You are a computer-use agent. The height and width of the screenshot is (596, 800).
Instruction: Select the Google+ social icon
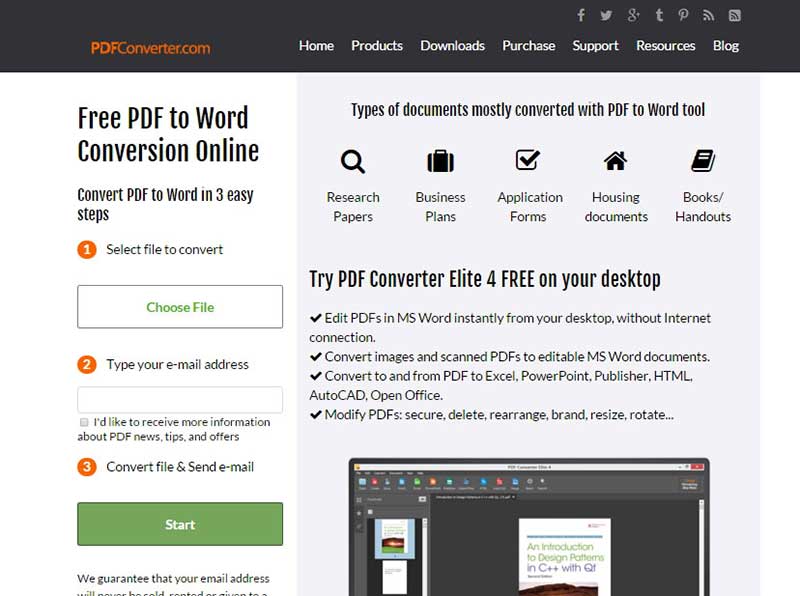click(633, 15)
